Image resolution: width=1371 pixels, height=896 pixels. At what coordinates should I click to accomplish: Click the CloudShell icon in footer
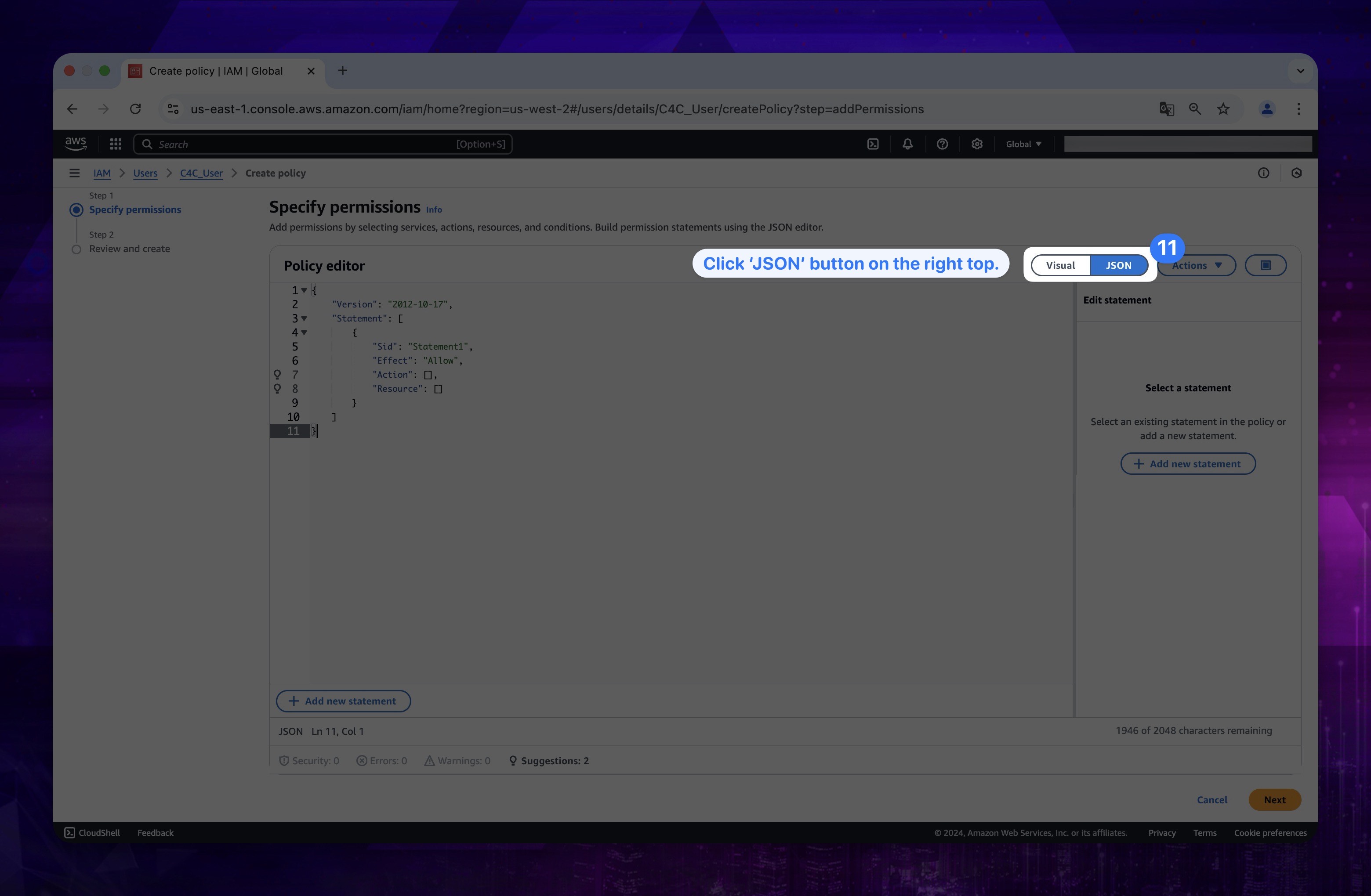(x=70, y=832)
